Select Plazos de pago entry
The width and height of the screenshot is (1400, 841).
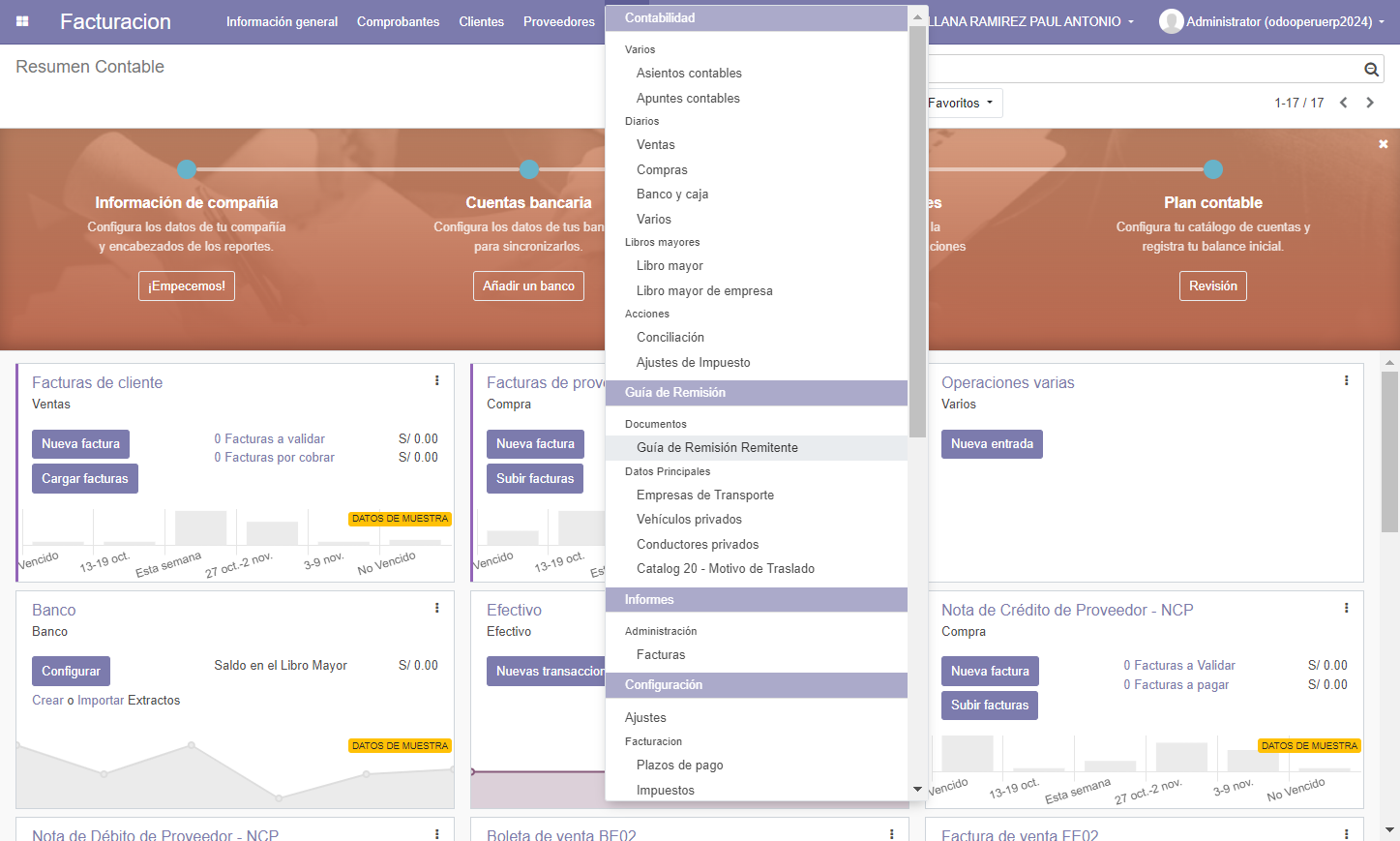click(757, 765)
